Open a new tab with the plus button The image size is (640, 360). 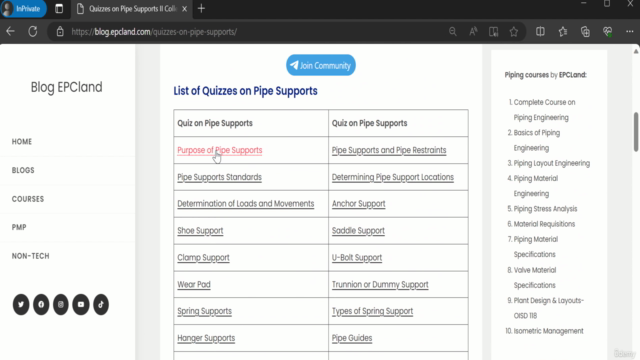click(x=201, y=9)
